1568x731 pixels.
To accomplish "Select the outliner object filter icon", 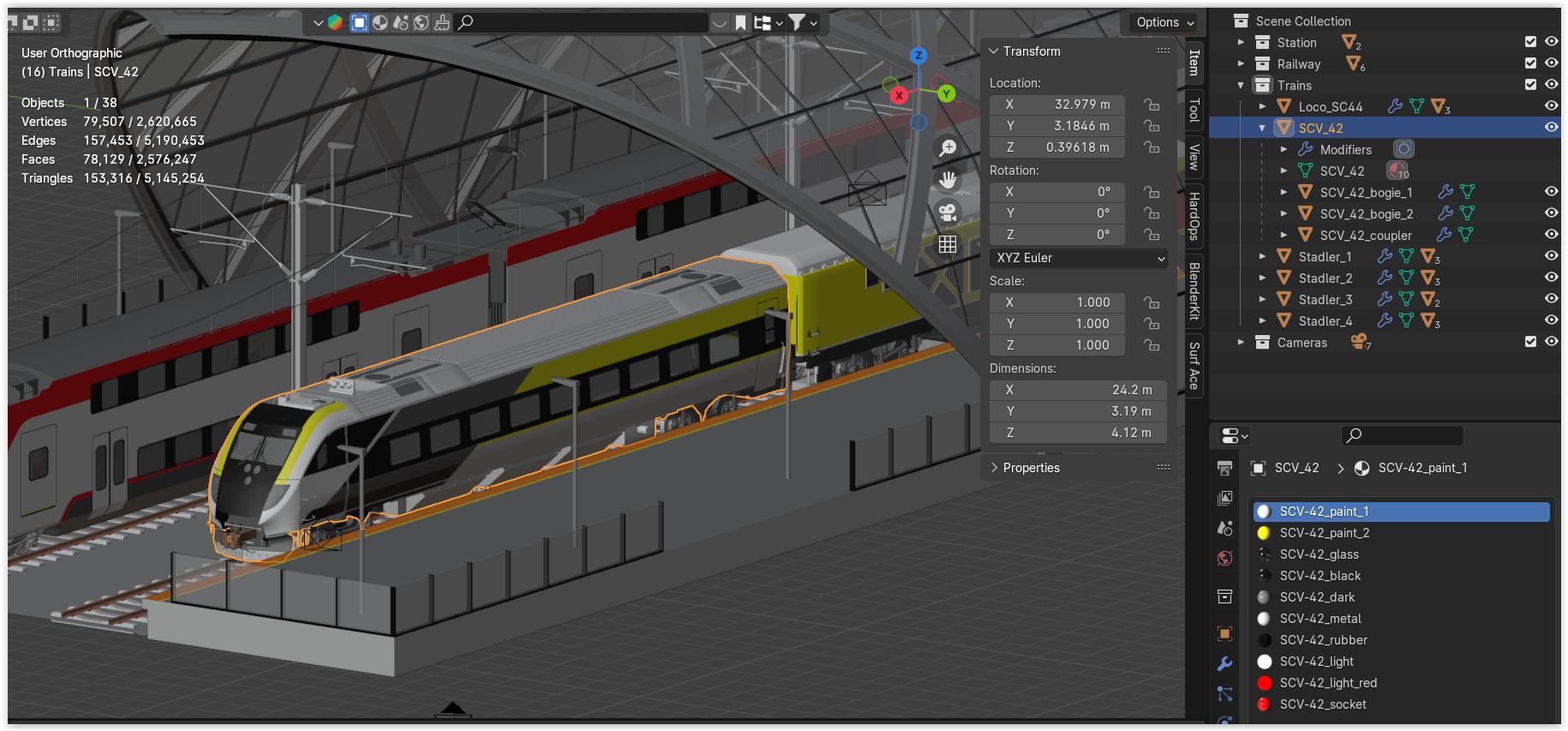I will 359,22.
